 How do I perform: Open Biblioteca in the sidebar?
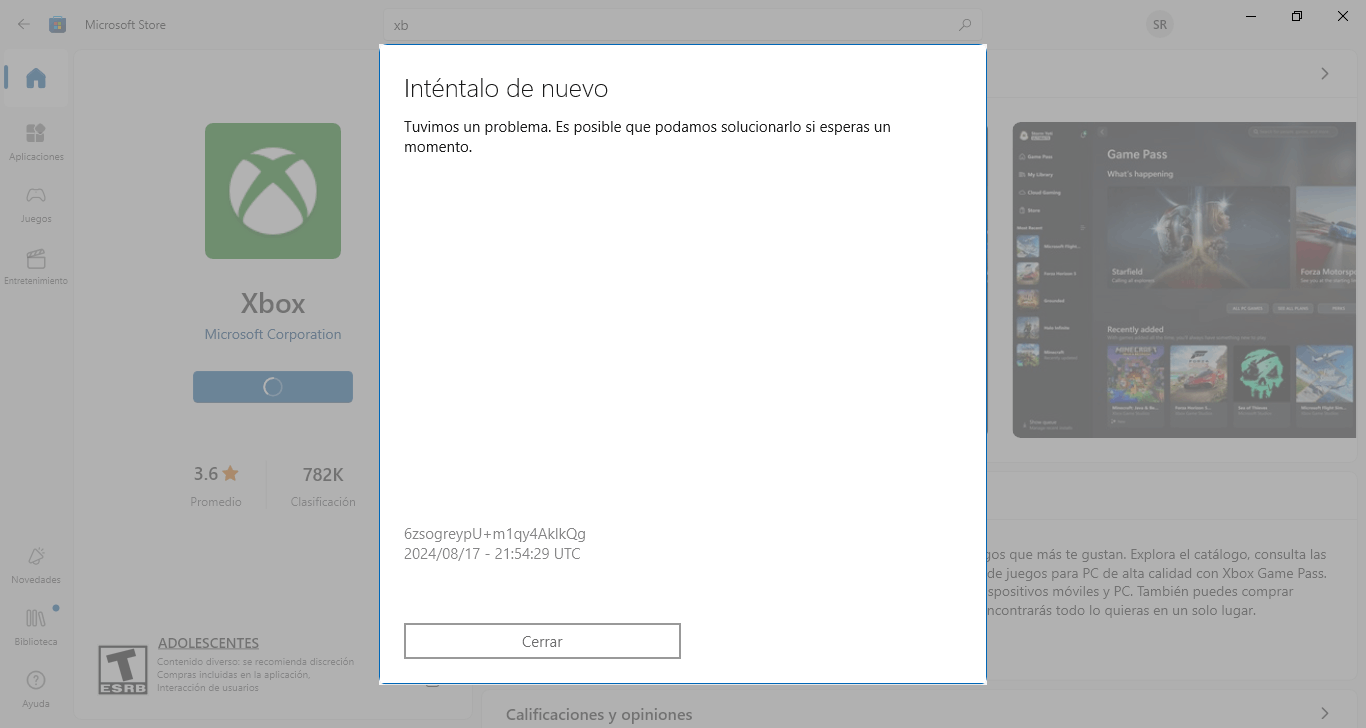point(36,627)
